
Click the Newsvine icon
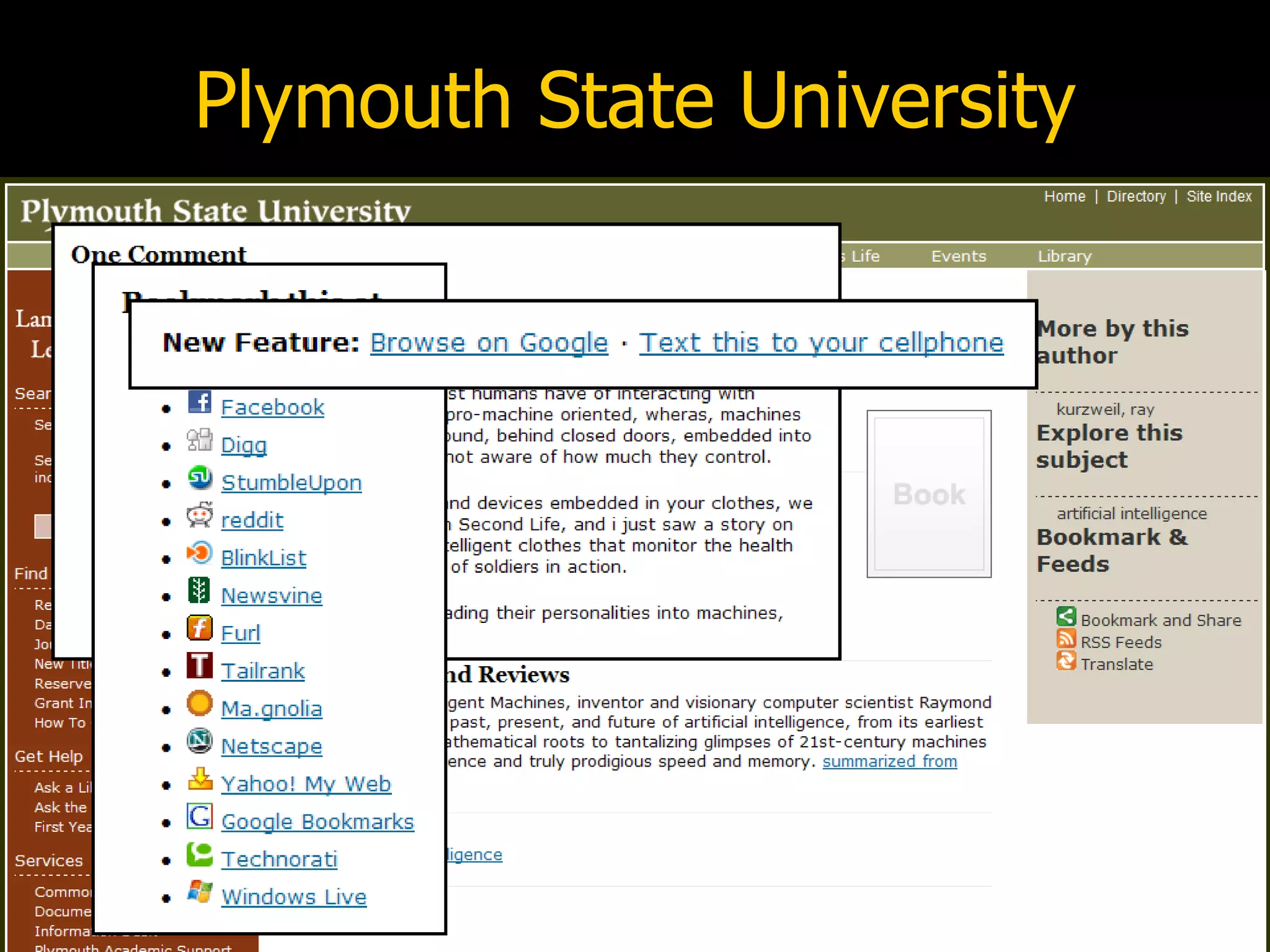199,591
